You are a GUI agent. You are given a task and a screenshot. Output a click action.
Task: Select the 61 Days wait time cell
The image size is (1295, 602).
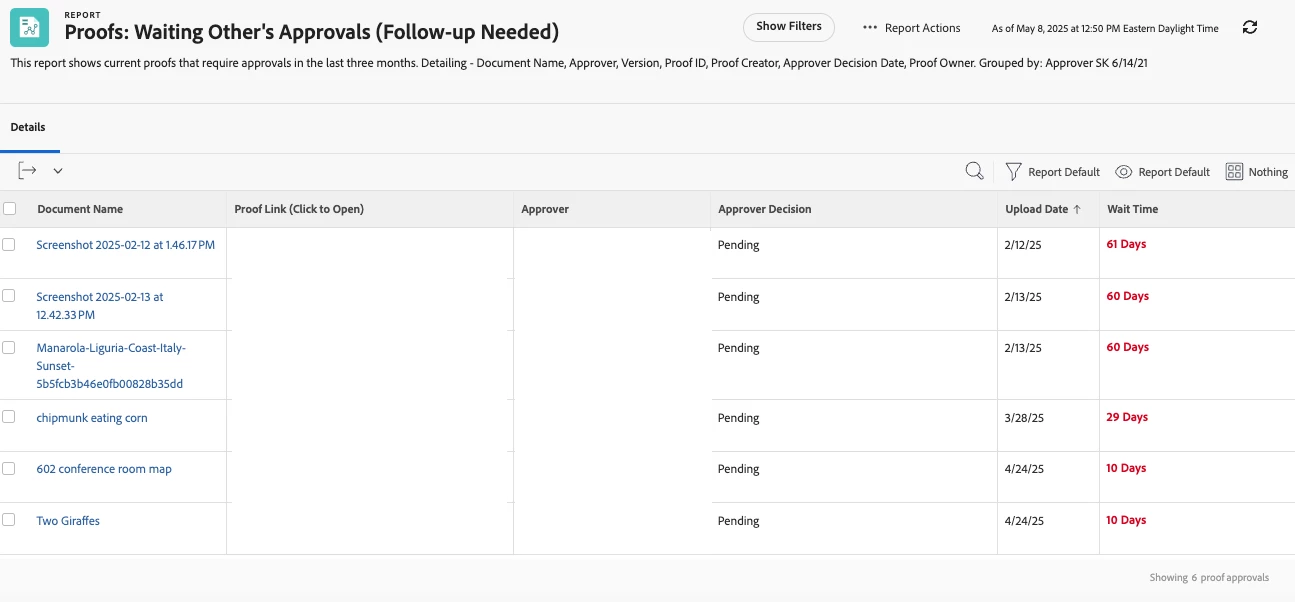point(1126,244)
